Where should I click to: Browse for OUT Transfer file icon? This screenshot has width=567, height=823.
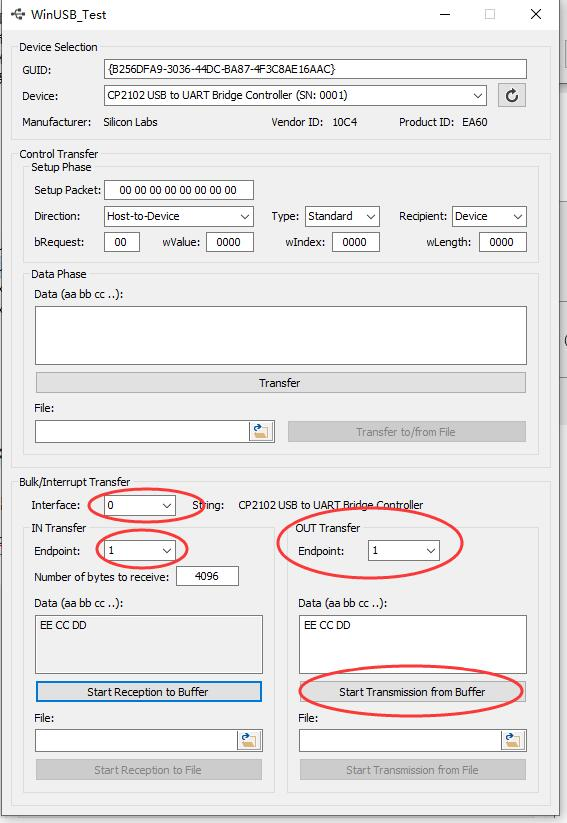pos(513,741)
